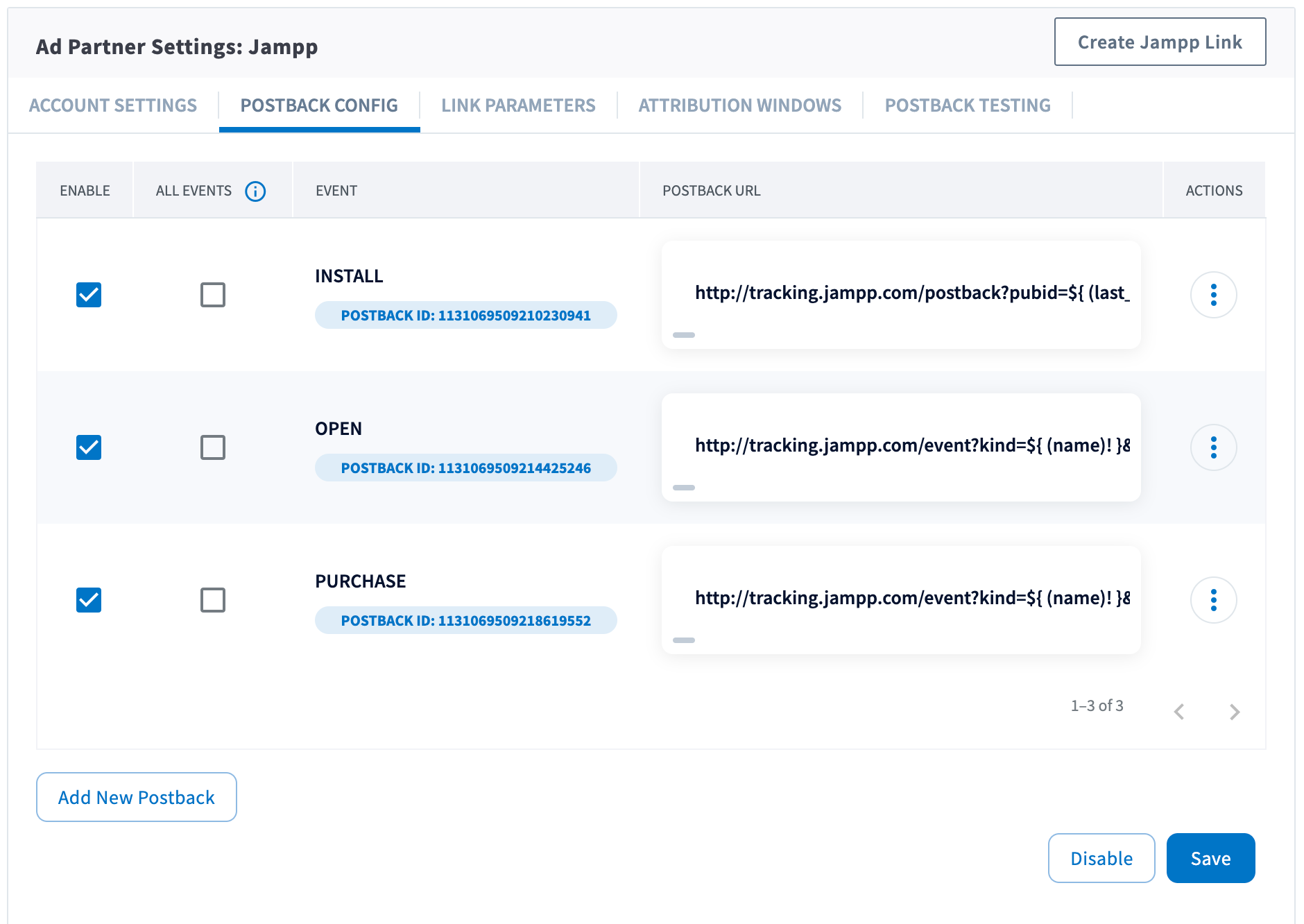Screen dimensions: 1304x924
Task: Uncheck Enable for the INSTALL postback
Action: [x=89, y=295]
